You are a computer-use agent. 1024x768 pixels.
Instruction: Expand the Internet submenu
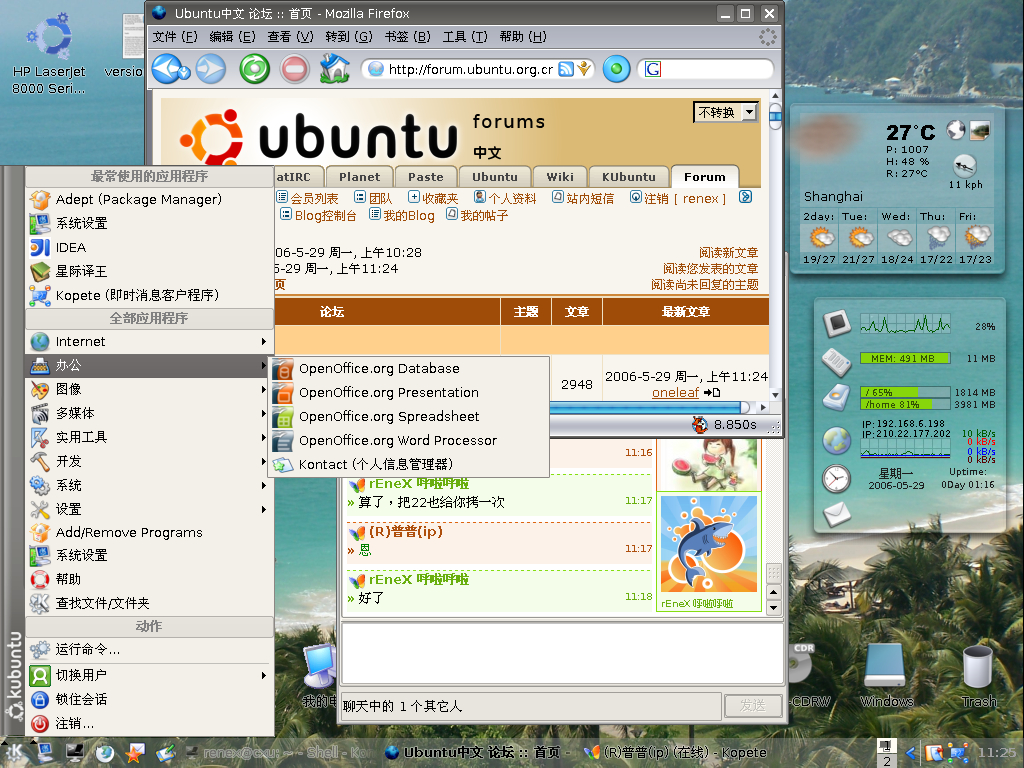pyautogui.click(x=149, y=342)
